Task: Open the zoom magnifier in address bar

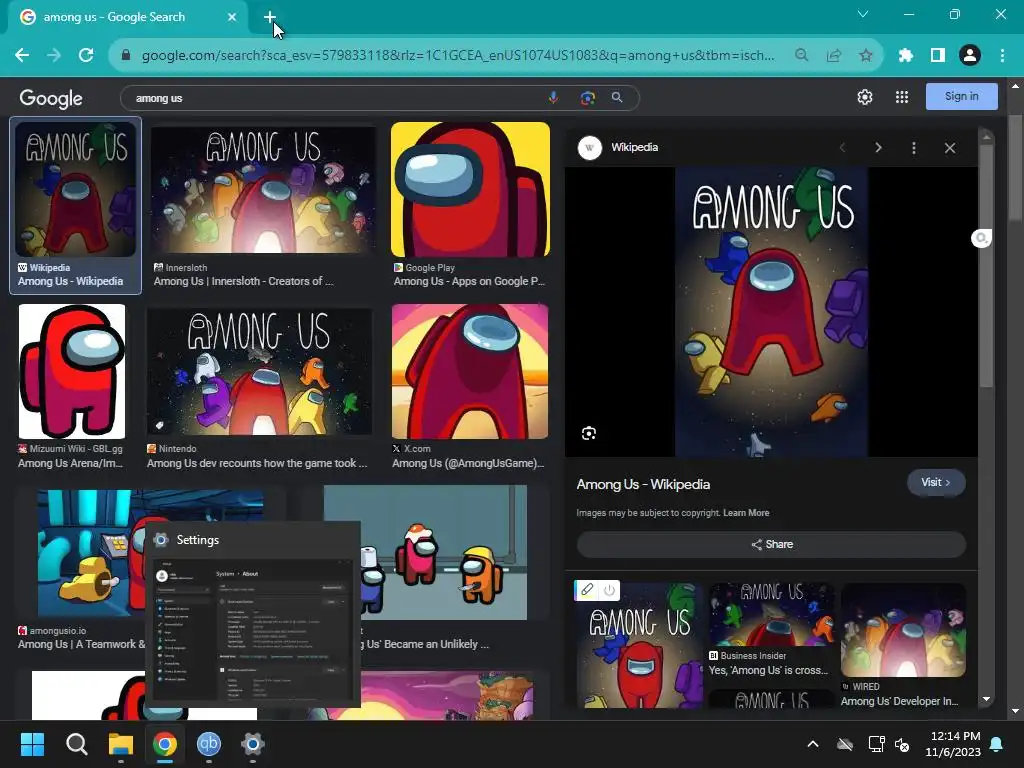Action: [x=801, y=56]
